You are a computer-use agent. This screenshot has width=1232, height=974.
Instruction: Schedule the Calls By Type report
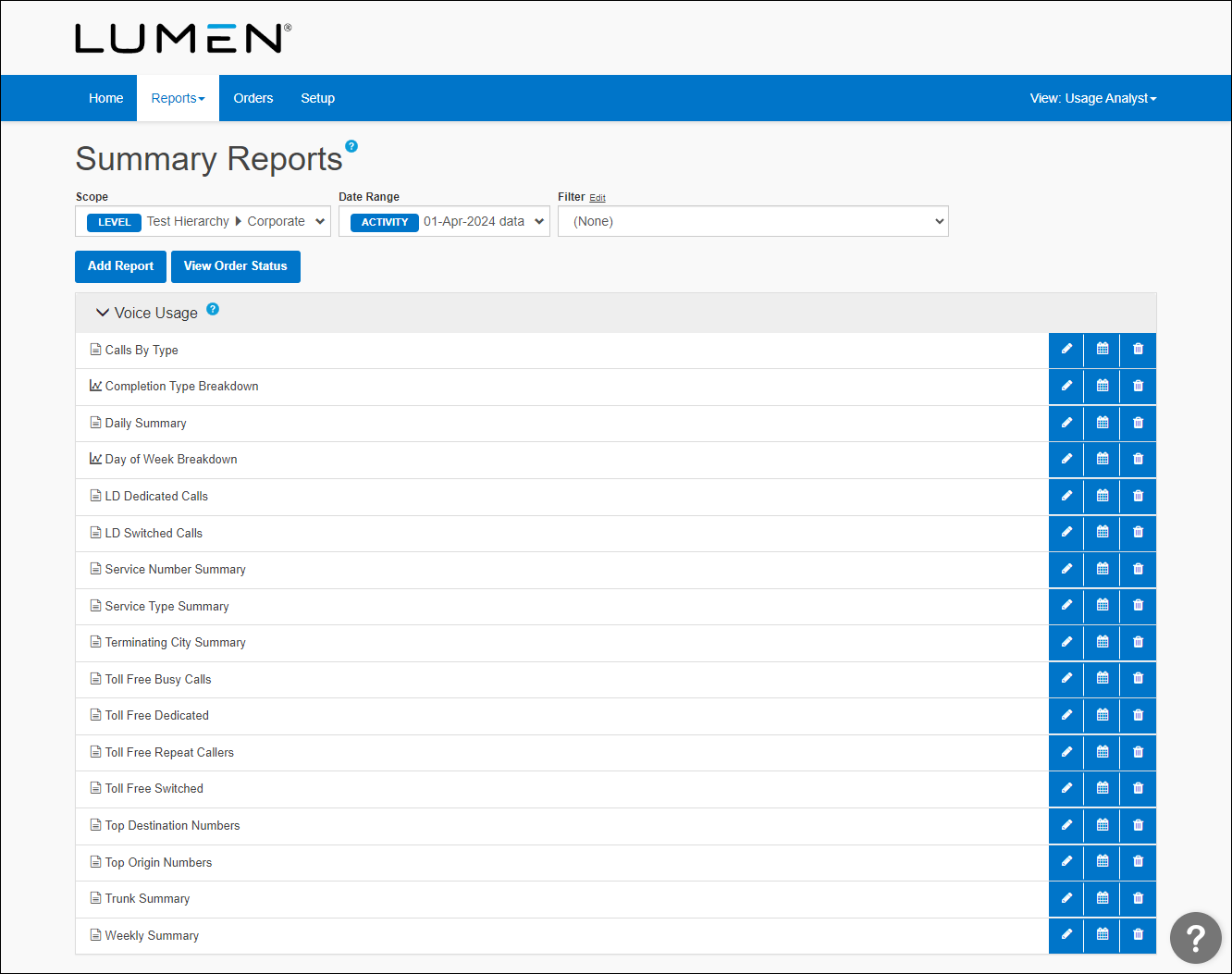point(1103,350)
